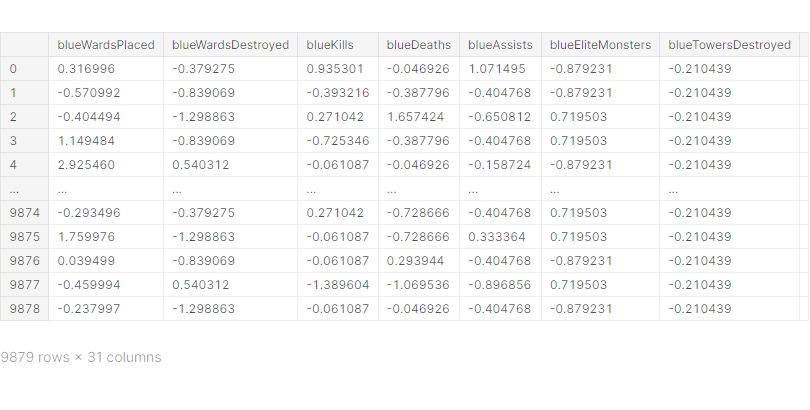Click the blueAssists column header
810x410 pixels.
(x=500, y=45)
